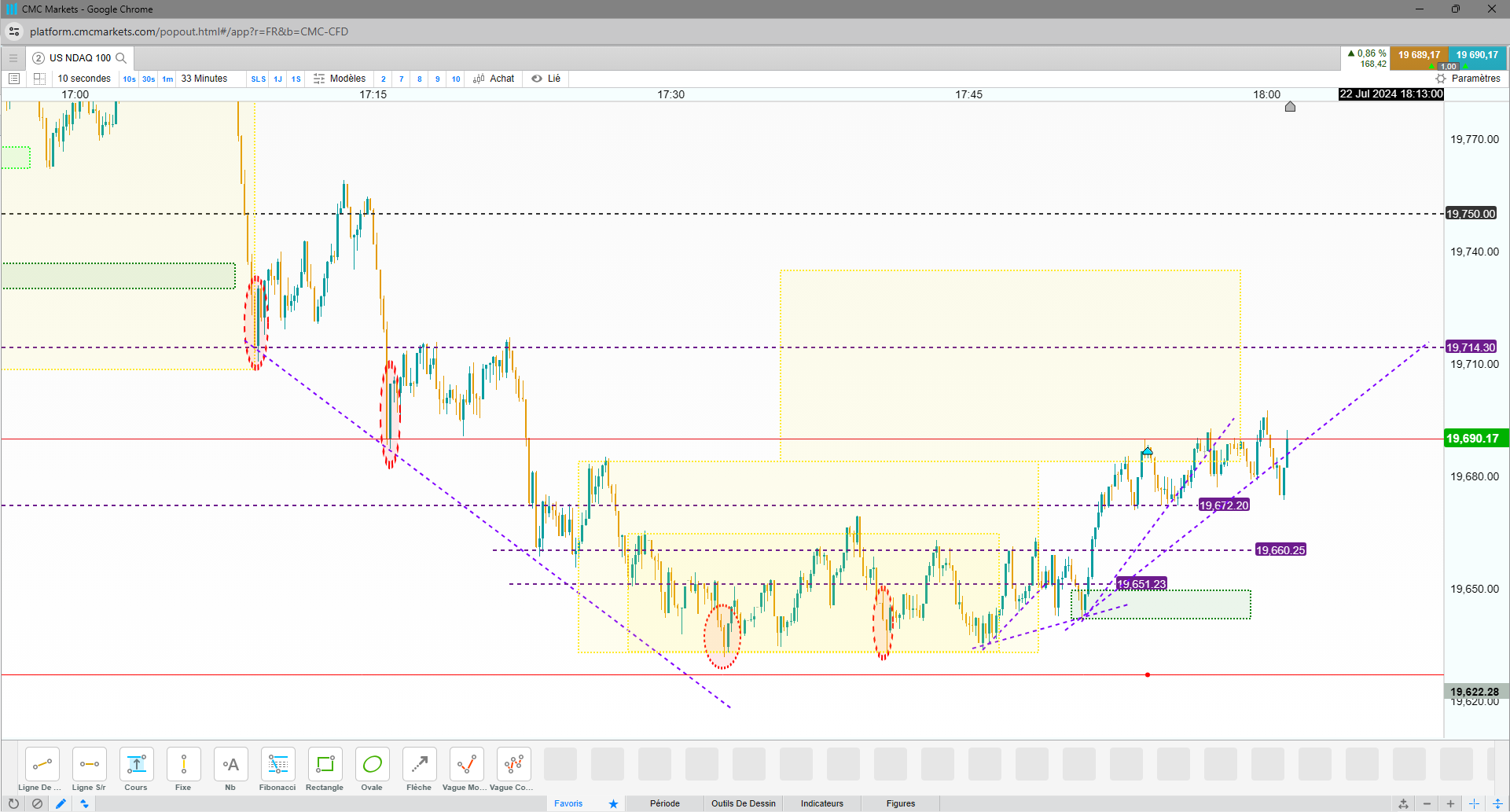Choose the Ovale ellipse tool
Viewport: 1510px width, 812px height.
point(372,764)
